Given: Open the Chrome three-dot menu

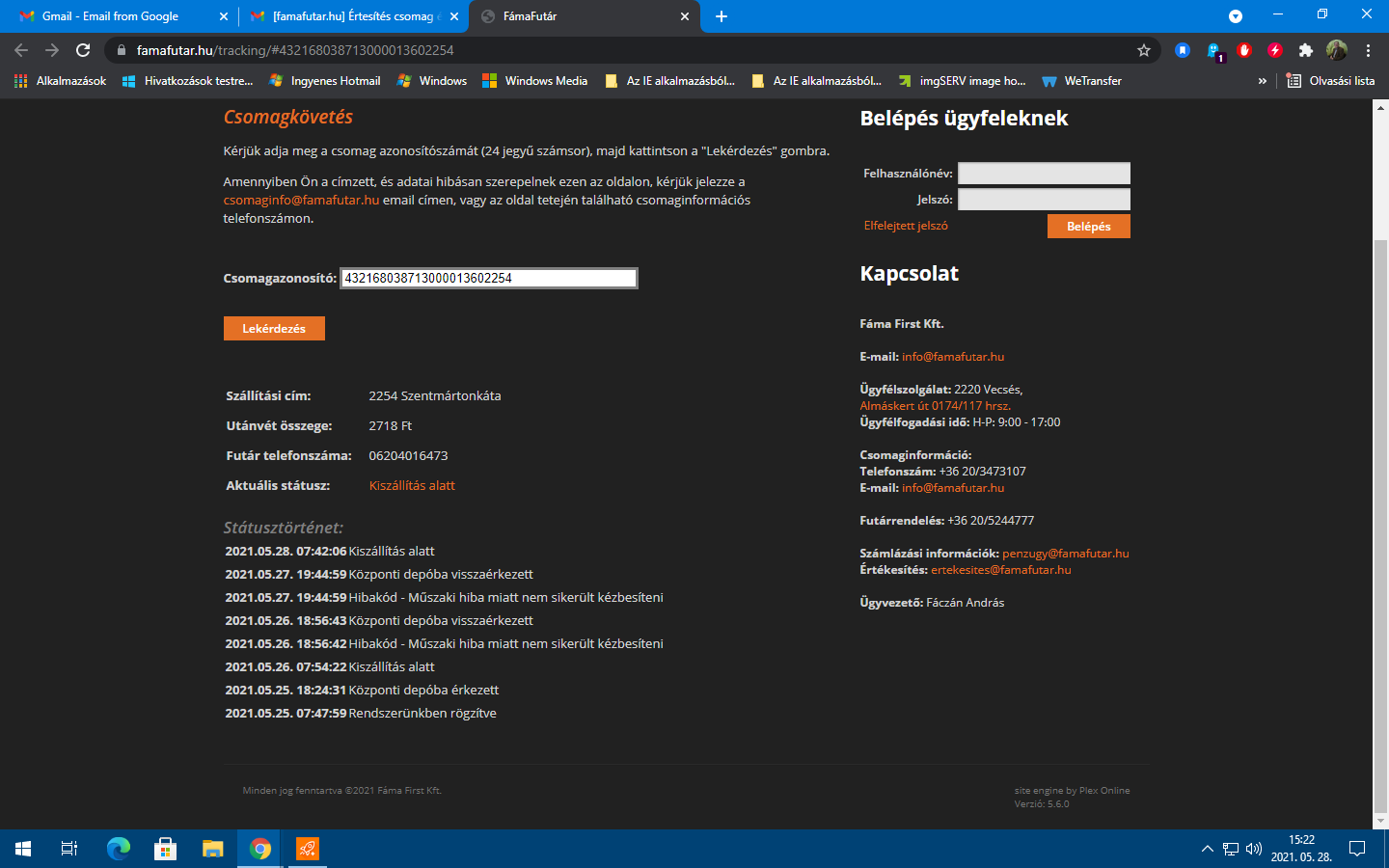Looking at the screenshot, I should [x=1368, y=50].
